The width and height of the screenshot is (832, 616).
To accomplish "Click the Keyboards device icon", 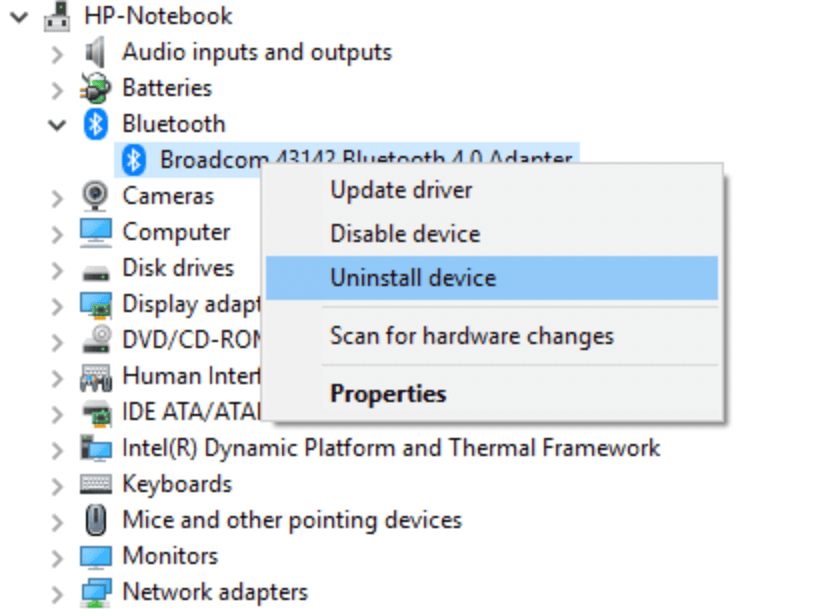I will coord(97,484).
